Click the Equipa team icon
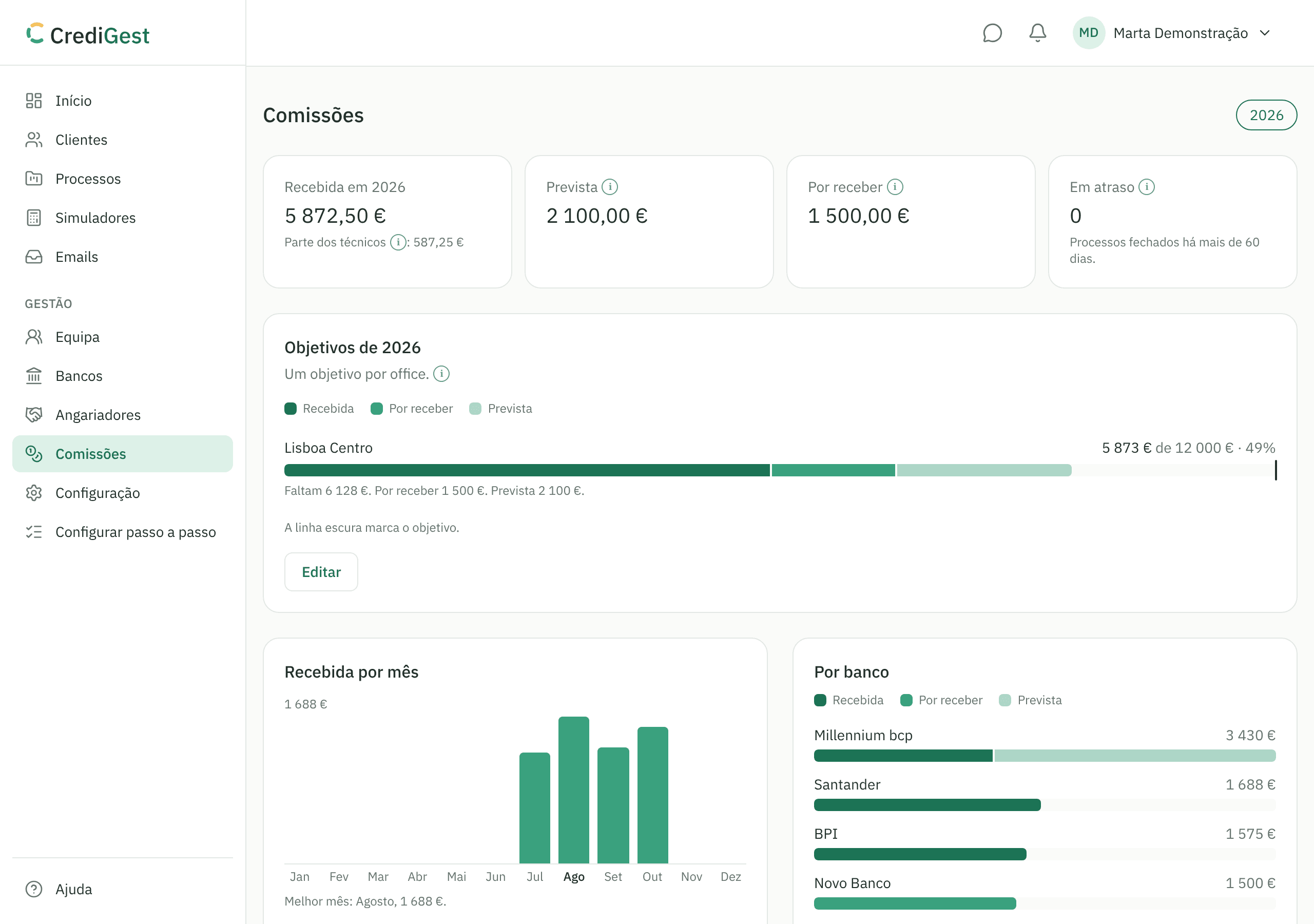 [34, 337]
